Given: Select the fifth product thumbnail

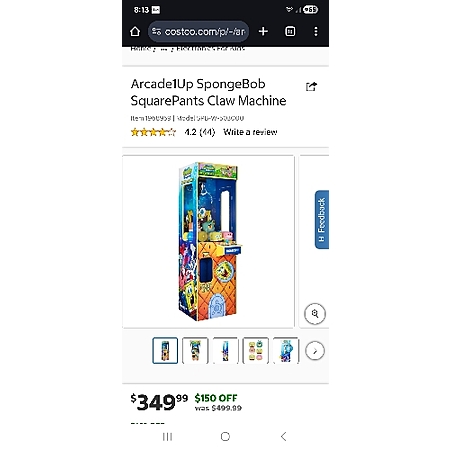Looking at the screenshot, I should click(x=286, y=350).
